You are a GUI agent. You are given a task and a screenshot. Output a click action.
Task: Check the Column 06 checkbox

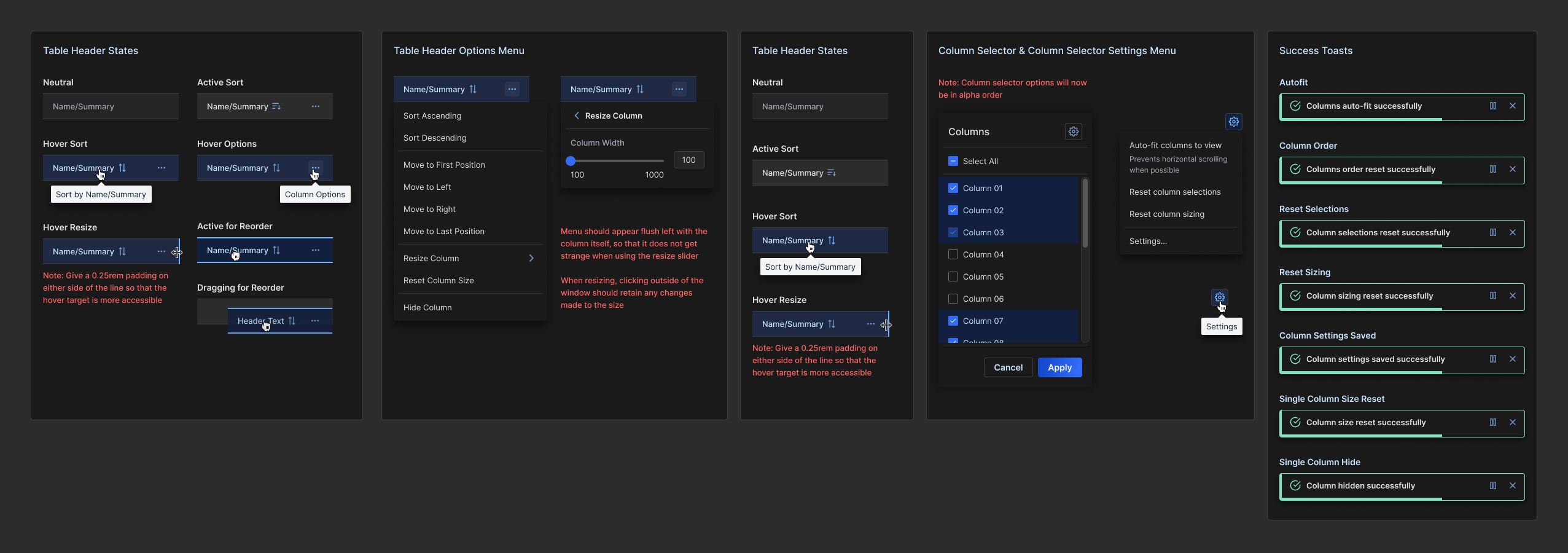coord(953,299)
